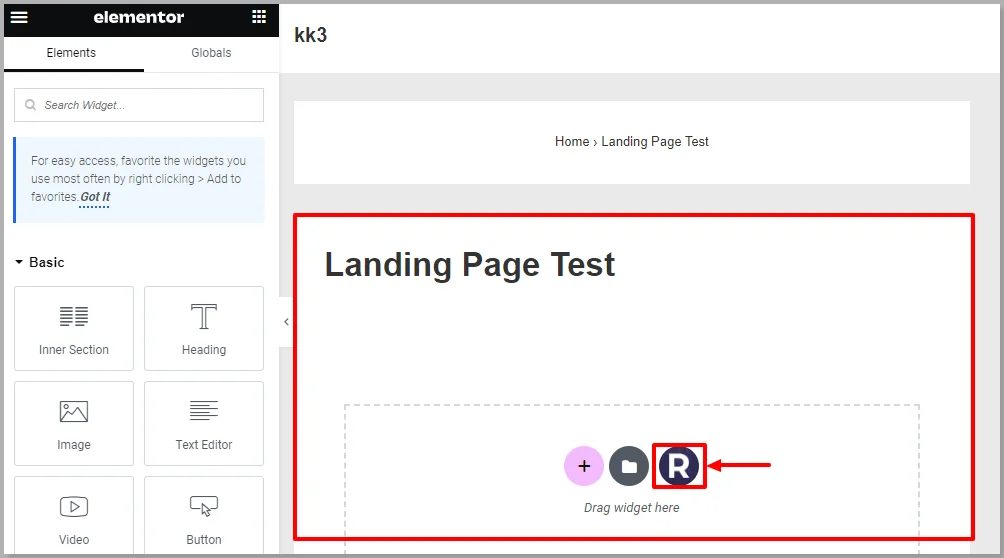Click the Landing Page Test breadcrumb text
1004x558 pixels.
tap(655, 142)
